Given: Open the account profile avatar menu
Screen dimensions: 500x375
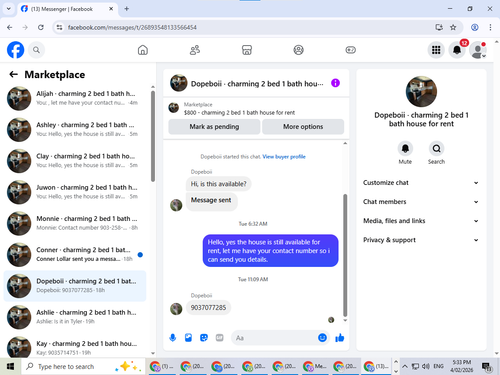Looking at the screenshot, I should (x=478, y=50).
